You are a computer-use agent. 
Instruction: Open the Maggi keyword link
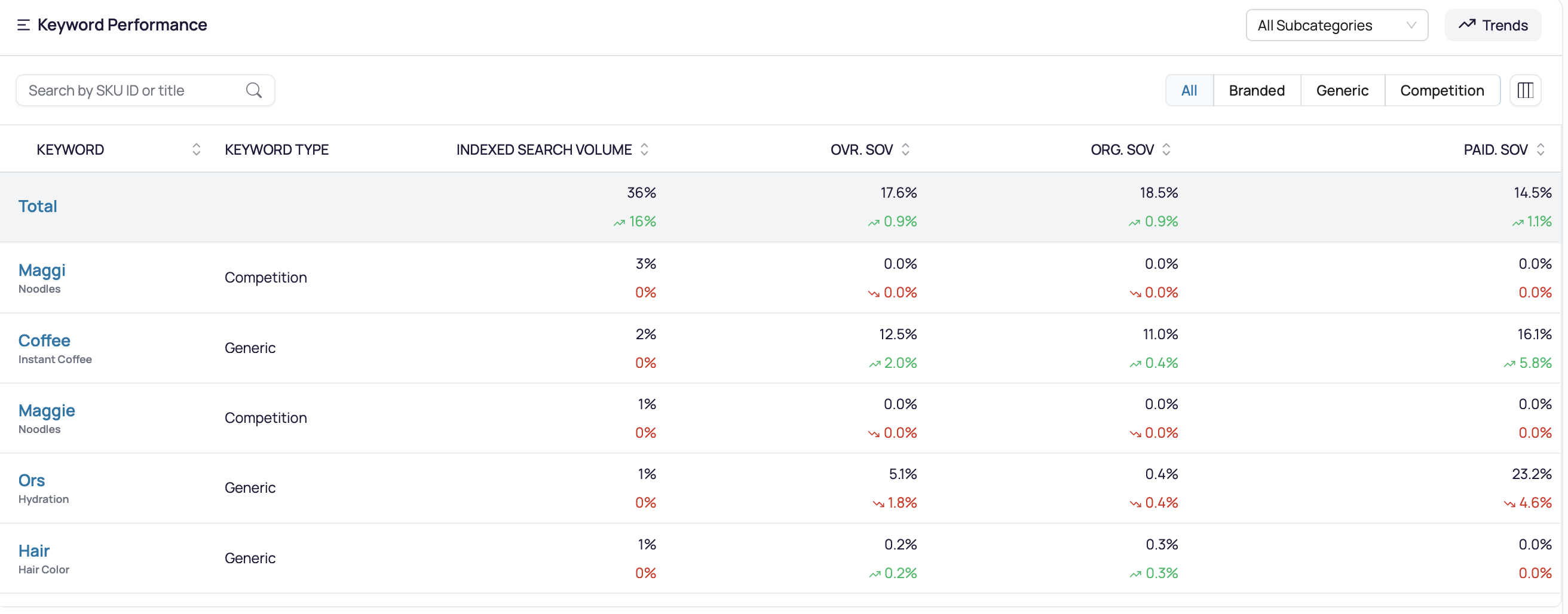42,270
